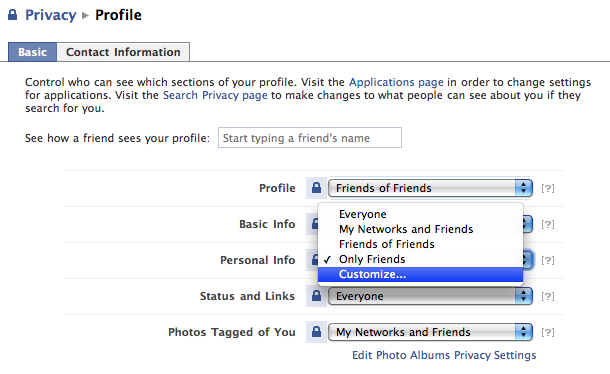Open the help [?] for Basic Info
The image size is (610, 374).
[548, 224]
